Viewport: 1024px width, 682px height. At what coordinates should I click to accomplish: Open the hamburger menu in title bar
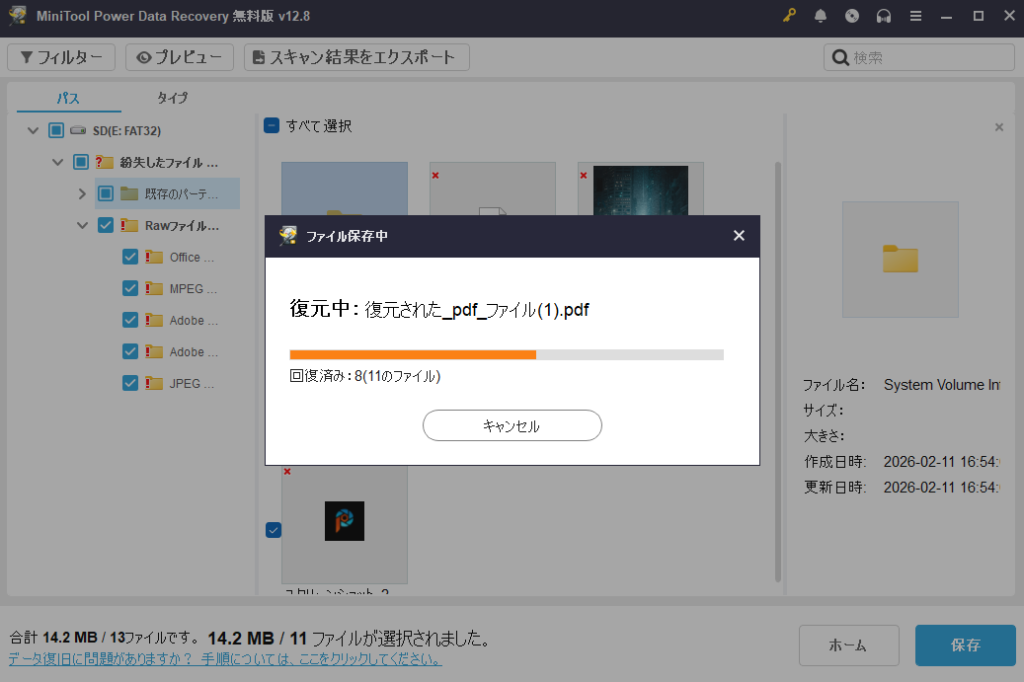click(916, 16)
